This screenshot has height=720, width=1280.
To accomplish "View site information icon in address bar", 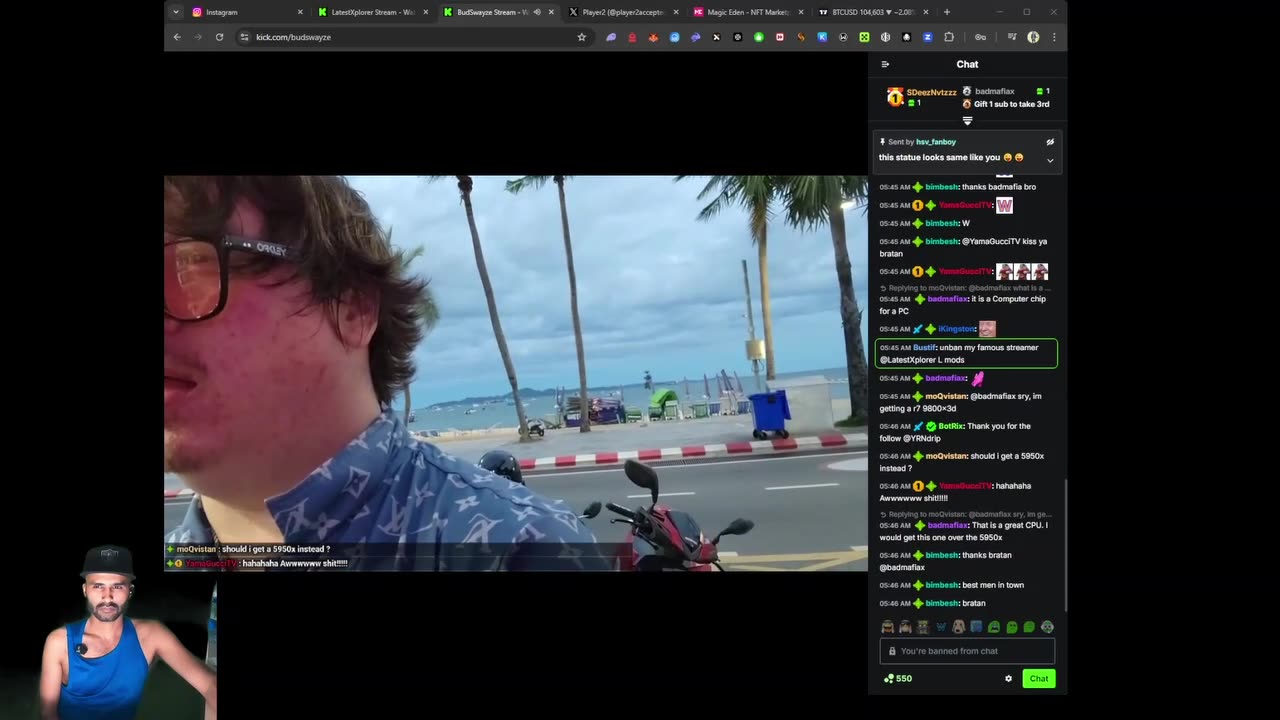I will pos(244,37).
